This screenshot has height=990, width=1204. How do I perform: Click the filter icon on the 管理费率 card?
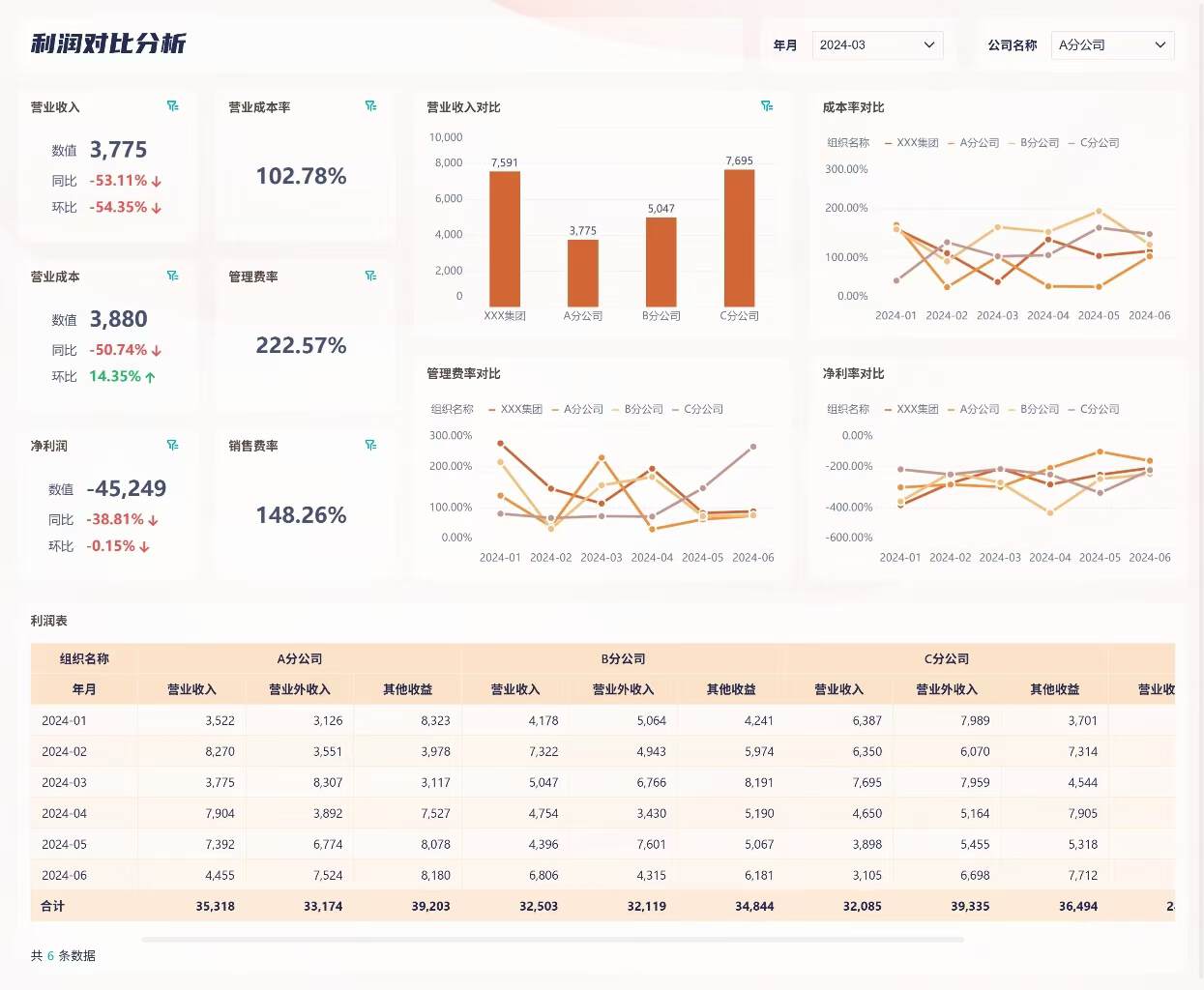pyautogui.click(x=370, y=276)
